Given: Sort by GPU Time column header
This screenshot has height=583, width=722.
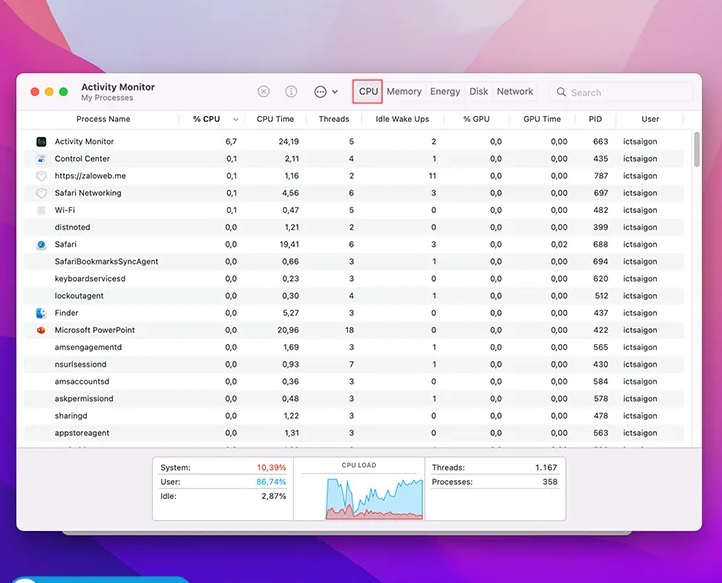Looking at the screenshot, I should point(542,119).
